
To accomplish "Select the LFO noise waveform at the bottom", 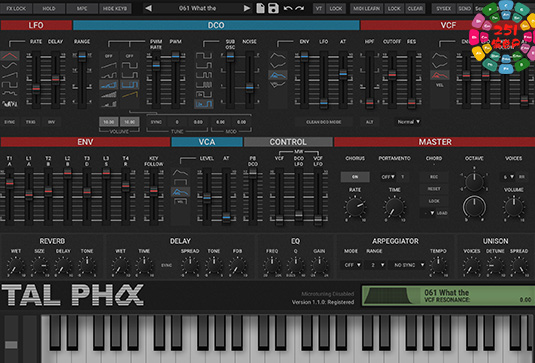I will pos(10,103).
